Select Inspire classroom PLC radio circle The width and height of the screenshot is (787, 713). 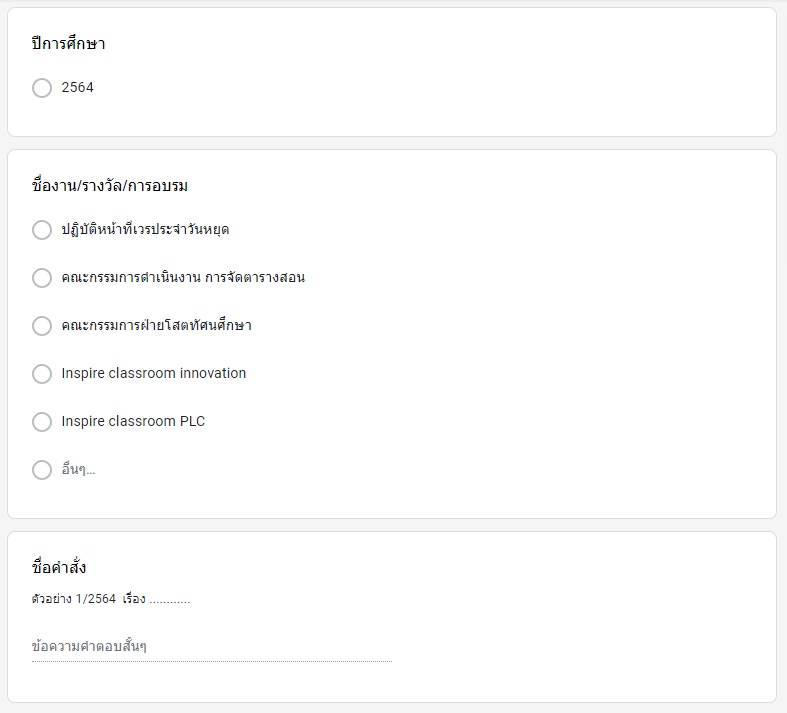42,422
